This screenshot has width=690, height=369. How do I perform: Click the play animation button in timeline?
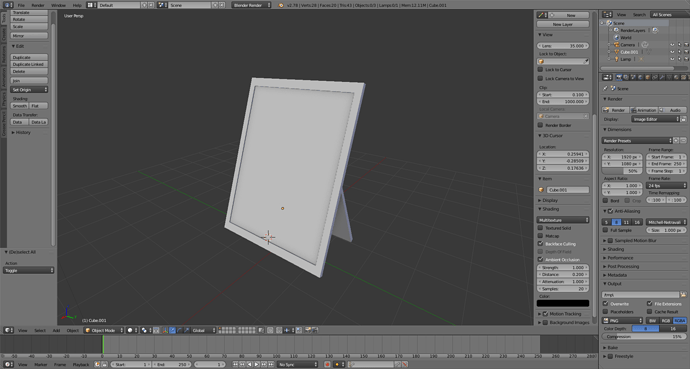pos(257,365)
